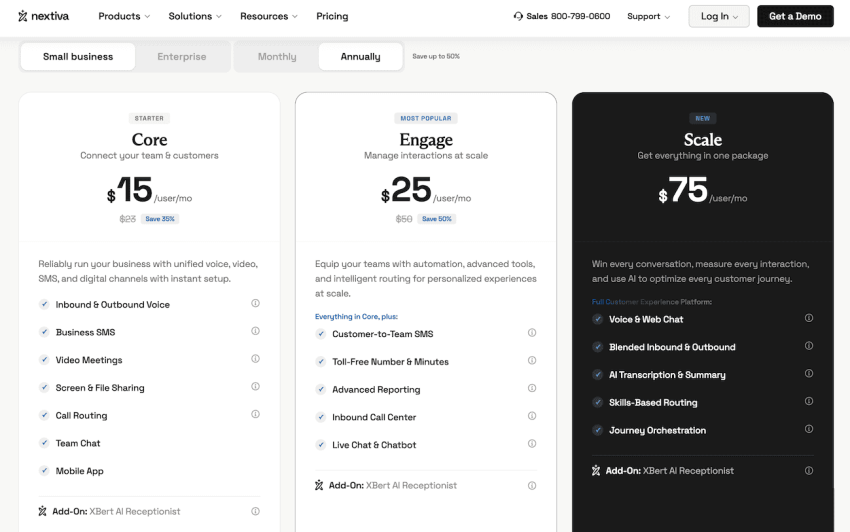Click the MOST POPULAR badge
This screenshot has width=850, height=532.
click(426, 118)
